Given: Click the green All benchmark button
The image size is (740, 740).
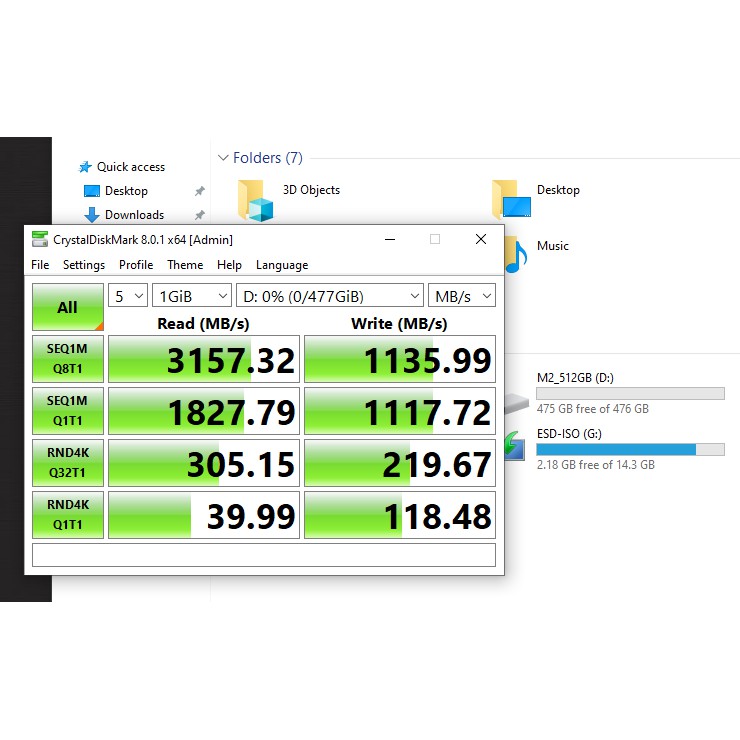Looking at the screenshot, I should (x=67, y=307).
